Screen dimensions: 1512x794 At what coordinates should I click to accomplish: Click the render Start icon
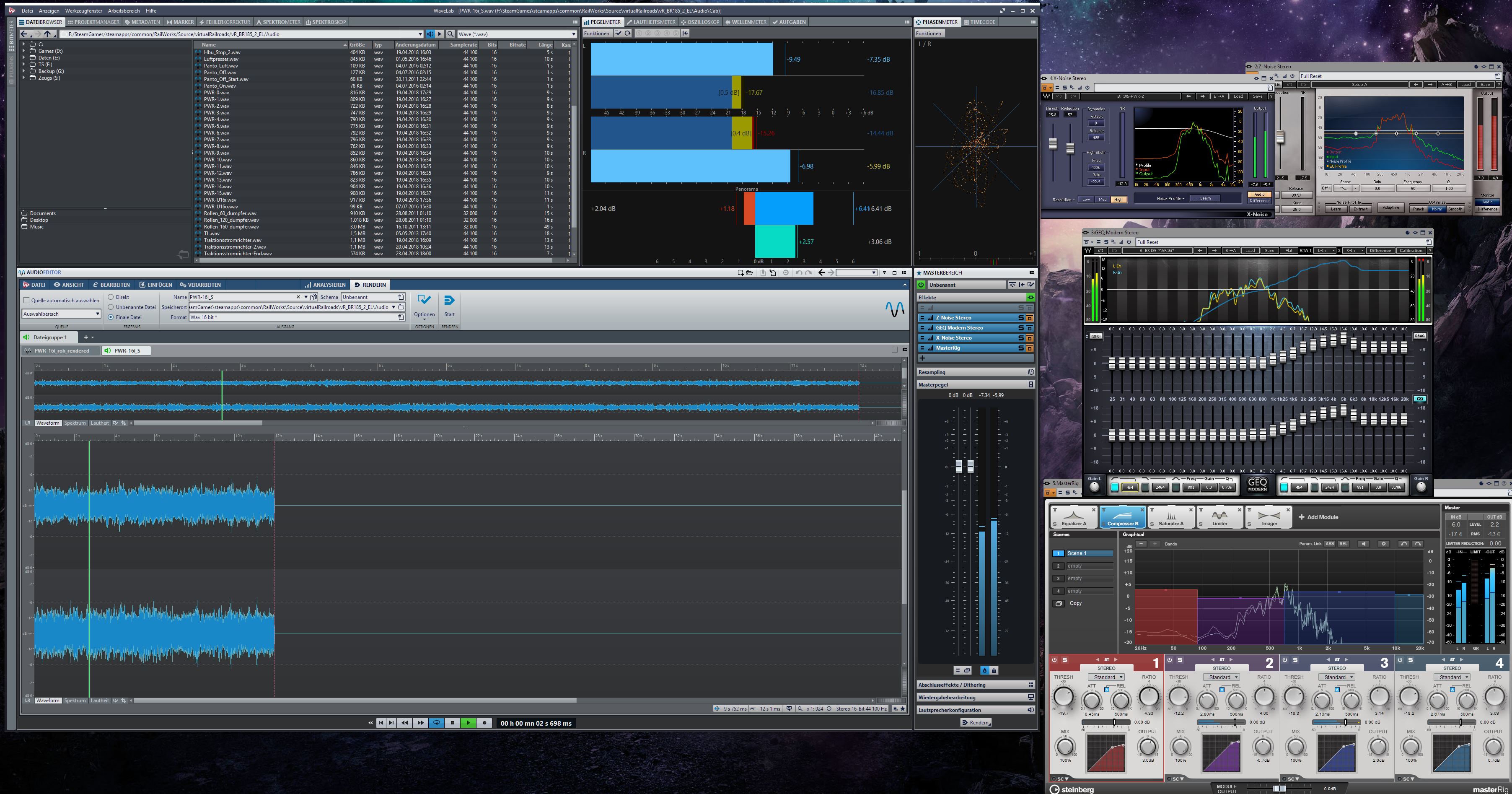click(449, 301)
